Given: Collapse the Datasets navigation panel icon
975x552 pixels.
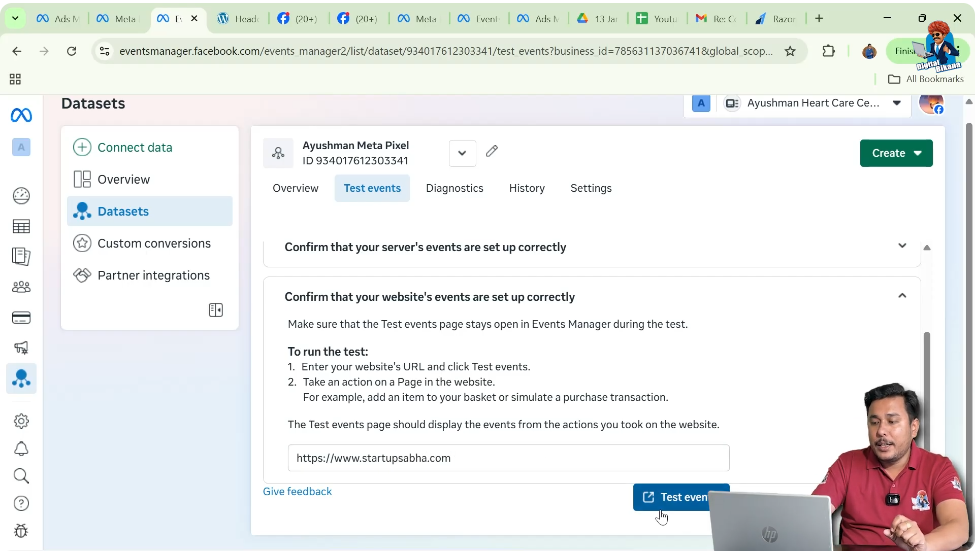Looking at the screenshot, I should click(216, 310).
